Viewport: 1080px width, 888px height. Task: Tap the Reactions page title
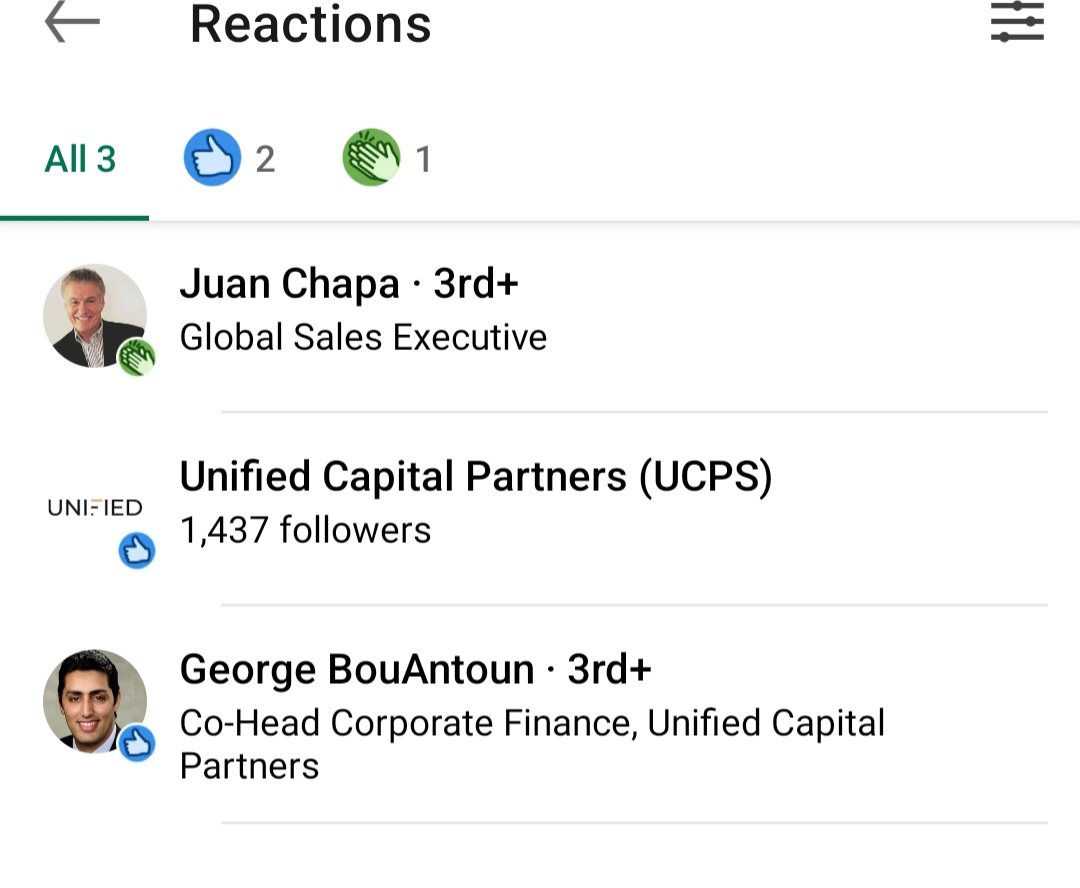click(310, 24)
